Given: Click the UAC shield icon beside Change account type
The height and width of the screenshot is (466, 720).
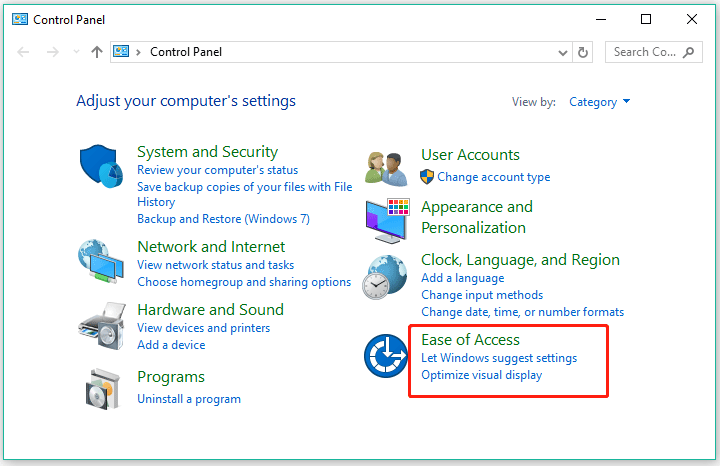Looking at the screenshot, I should [427, 177].
